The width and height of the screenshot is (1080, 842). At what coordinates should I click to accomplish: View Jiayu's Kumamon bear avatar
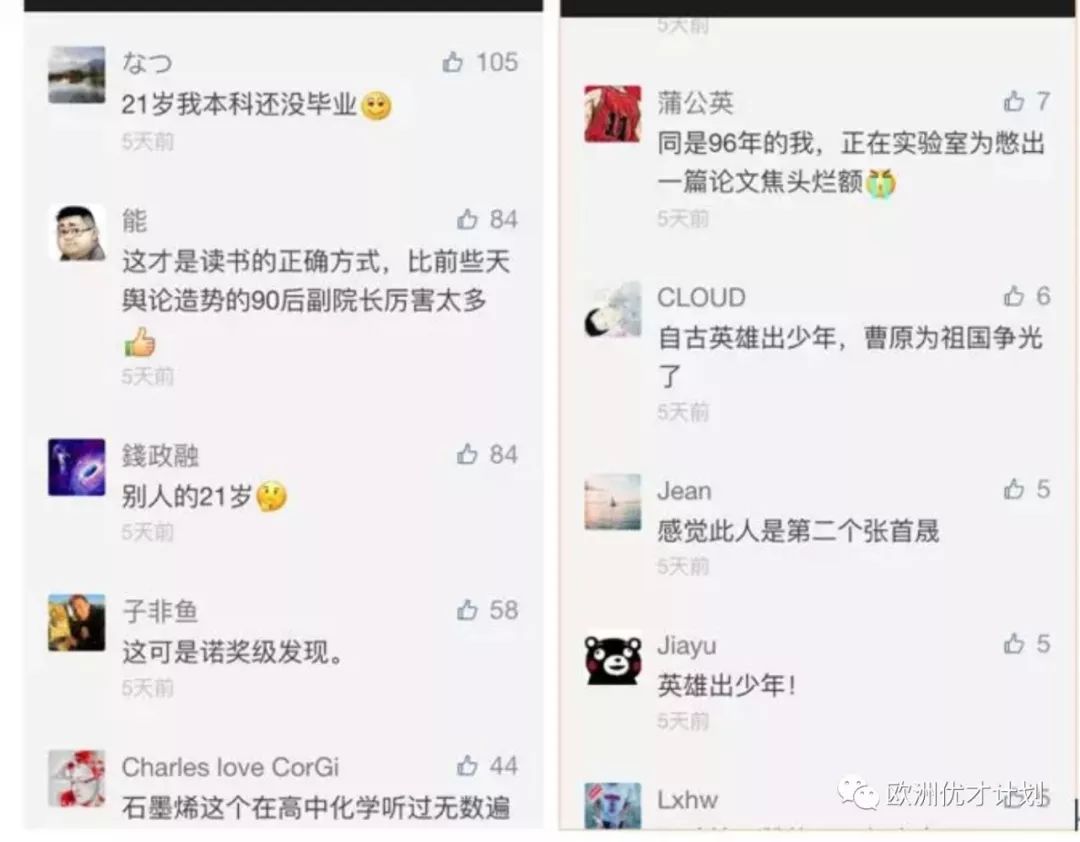tap(612, 659)
